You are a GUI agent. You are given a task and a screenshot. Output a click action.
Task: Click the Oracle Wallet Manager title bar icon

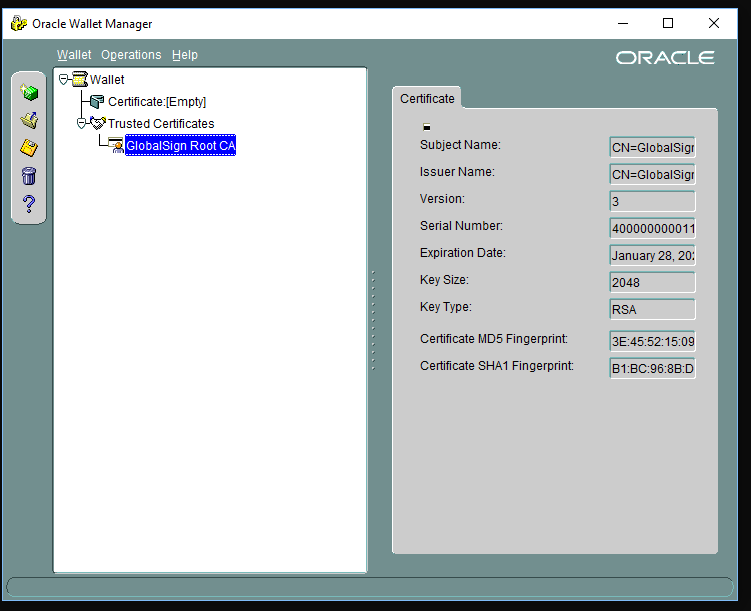(19, 23)
